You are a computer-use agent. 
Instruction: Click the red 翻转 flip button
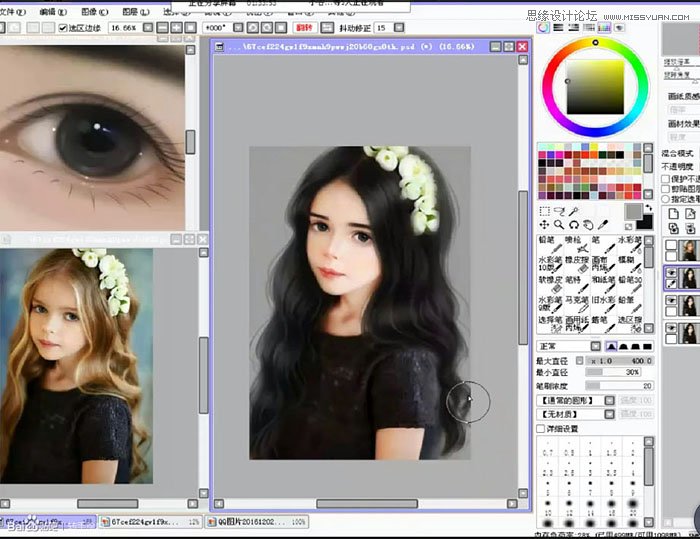click(304, 28)
